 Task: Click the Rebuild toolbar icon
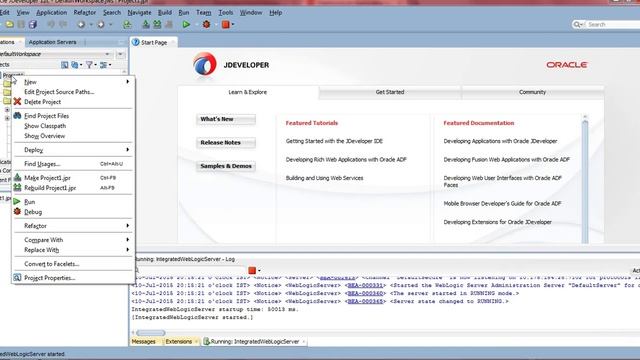pyautogui.click(x=157, y=24)
